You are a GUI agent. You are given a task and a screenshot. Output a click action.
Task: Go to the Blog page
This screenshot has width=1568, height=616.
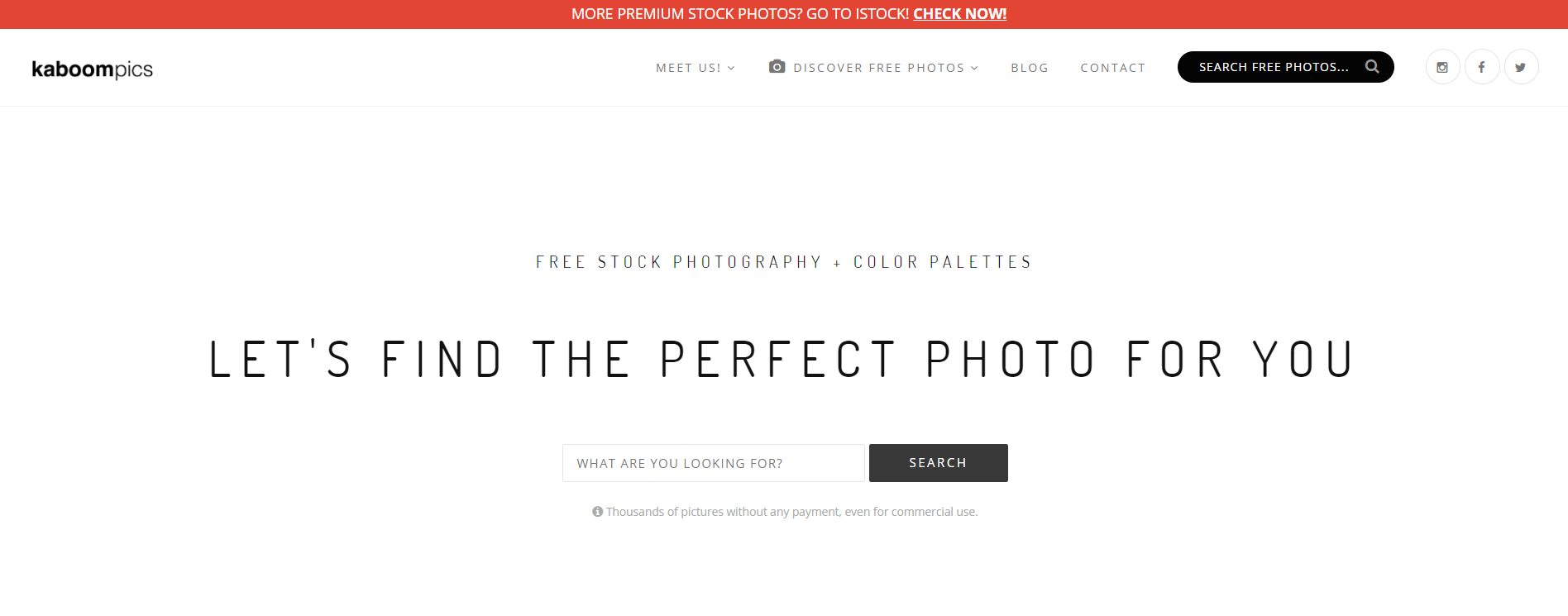click(1030, 68)
